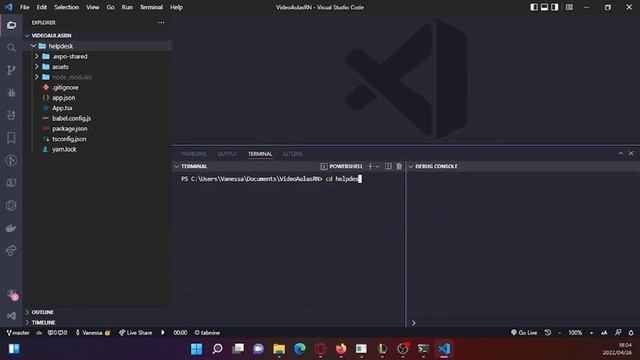Kill terminal with trash icon
Screen dimensions: 640x360
click(x=399, y=166)
